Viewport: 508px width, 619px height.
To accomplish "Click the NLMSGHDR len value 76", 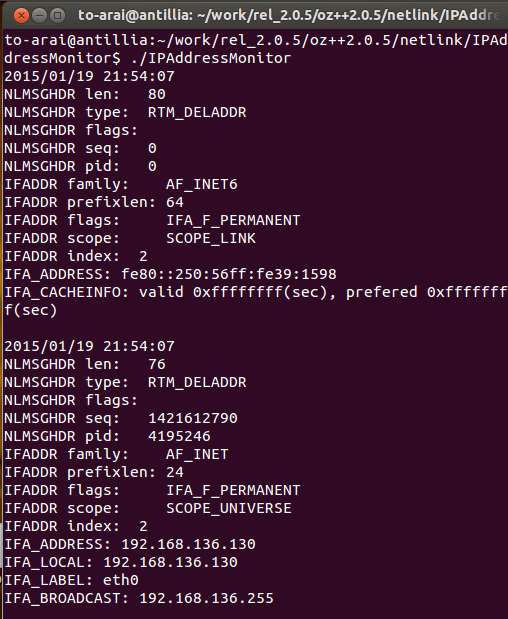I will 157,364.
